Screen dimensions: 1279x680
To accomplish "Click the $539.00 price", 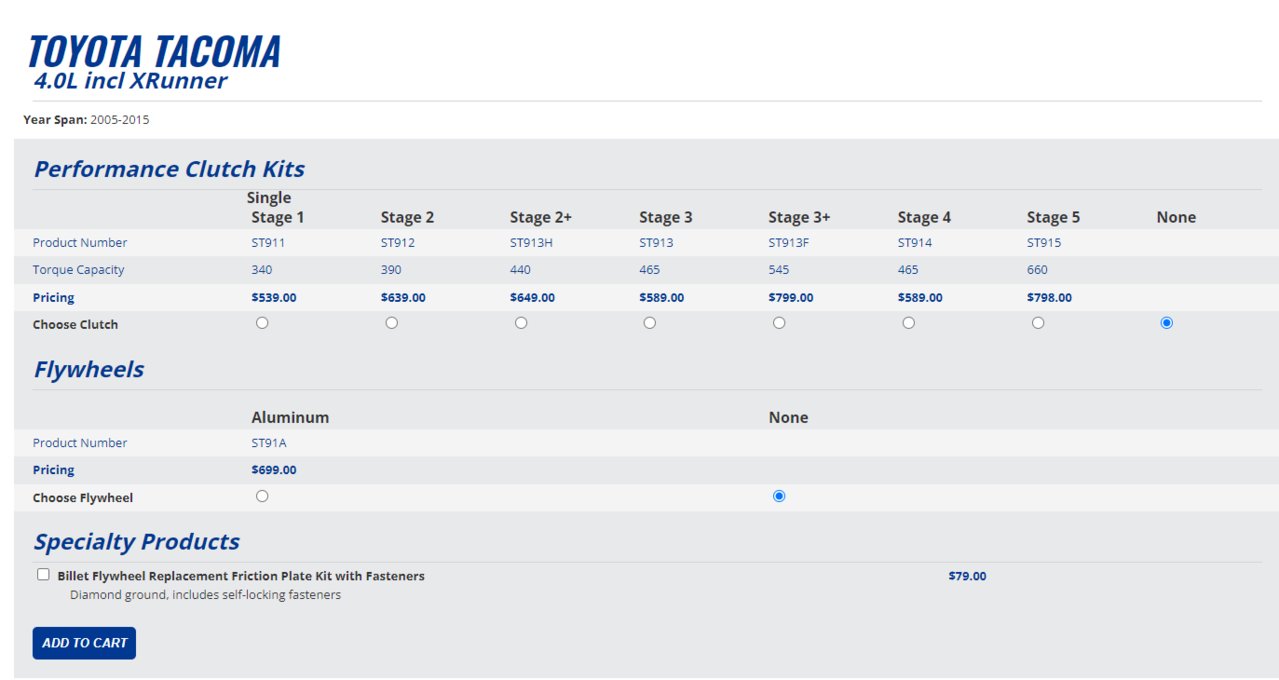I will coord(274,298).
